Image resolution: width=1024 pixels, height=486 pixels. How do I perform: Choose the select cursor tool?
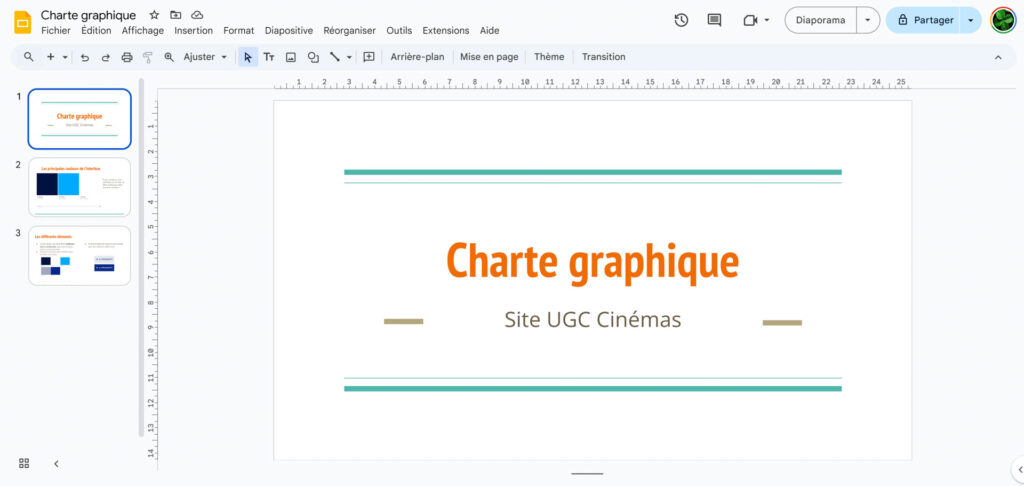point(248,57)
